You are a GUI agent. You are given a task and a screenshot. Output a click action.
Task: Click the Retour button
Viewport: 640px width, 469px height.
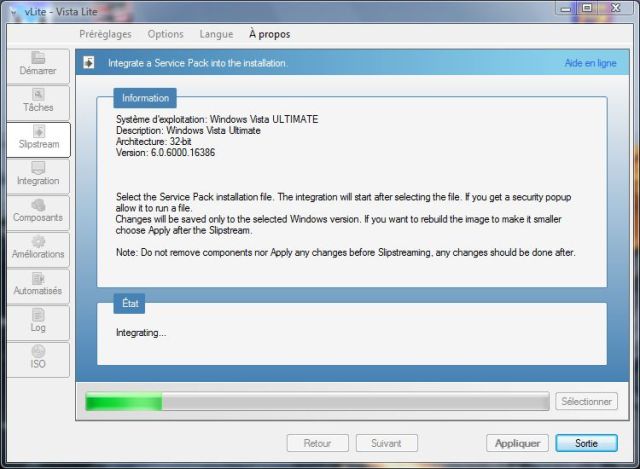tap(318, 443)
